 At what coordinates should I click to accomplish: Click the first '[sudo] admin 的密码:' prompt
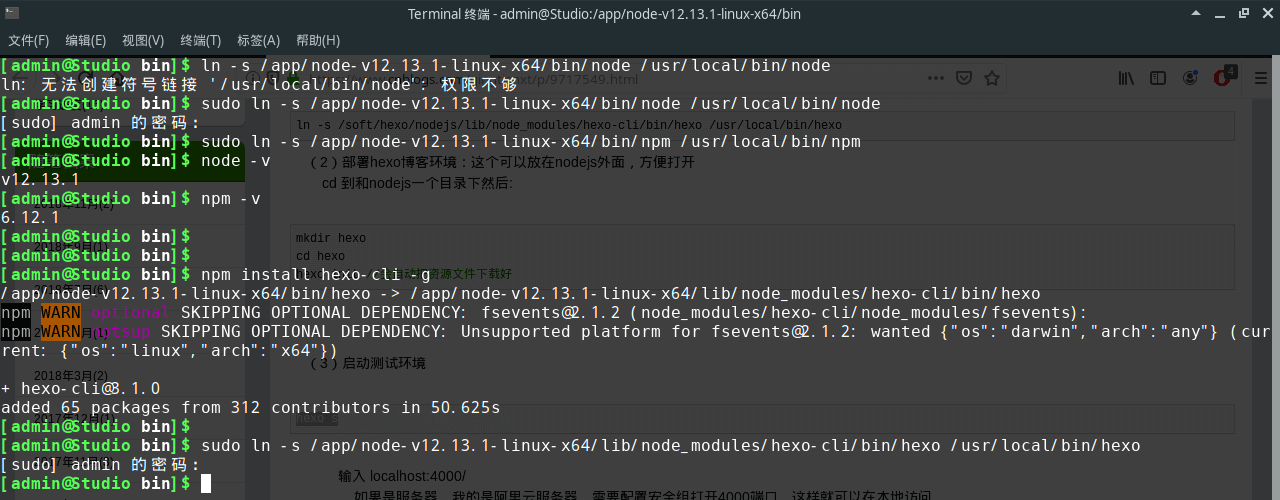[100, 123]
